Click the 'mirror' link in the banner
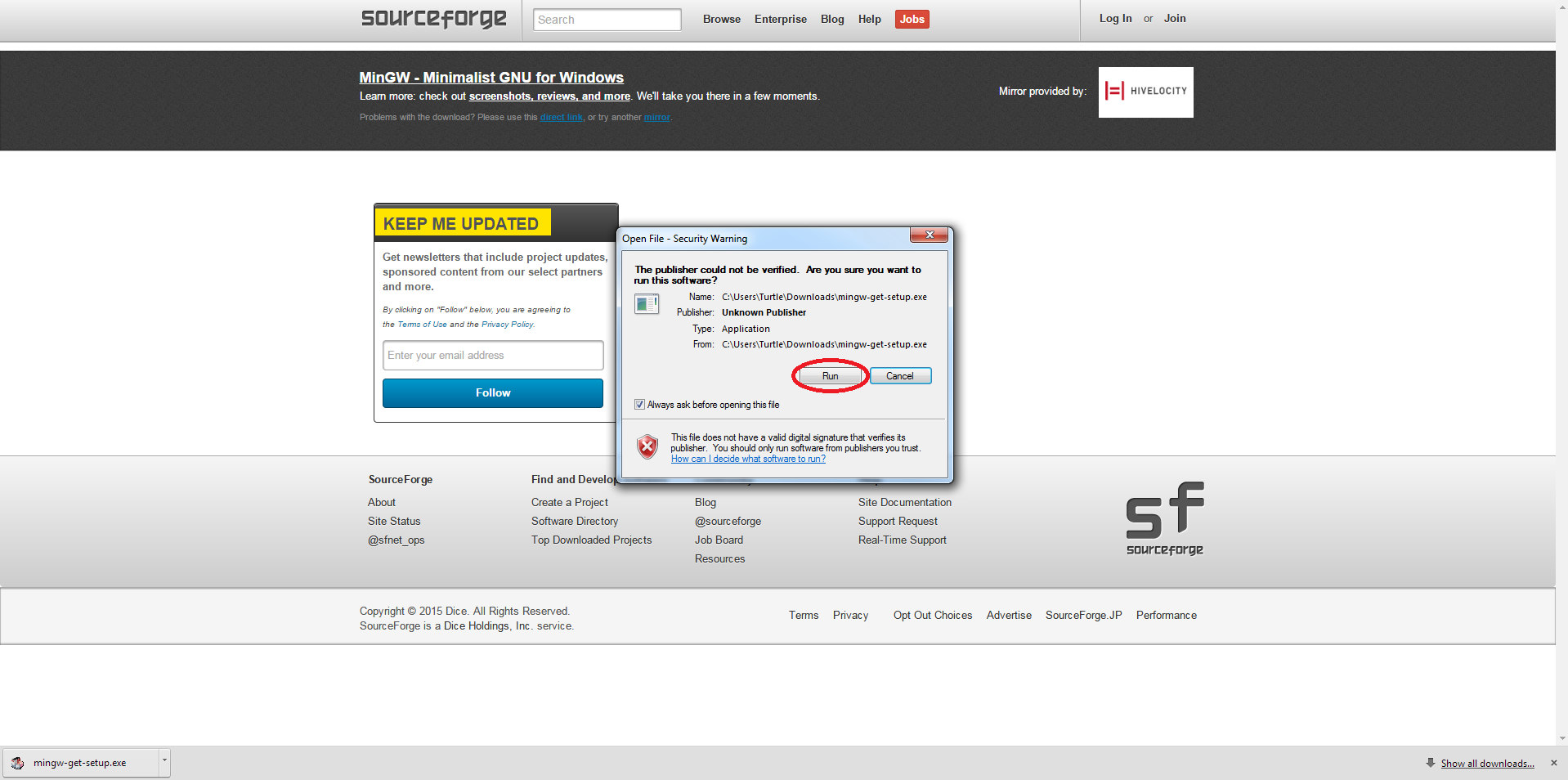The height and width of the screenshot is (780, 1568). click(x=656, y=118)
